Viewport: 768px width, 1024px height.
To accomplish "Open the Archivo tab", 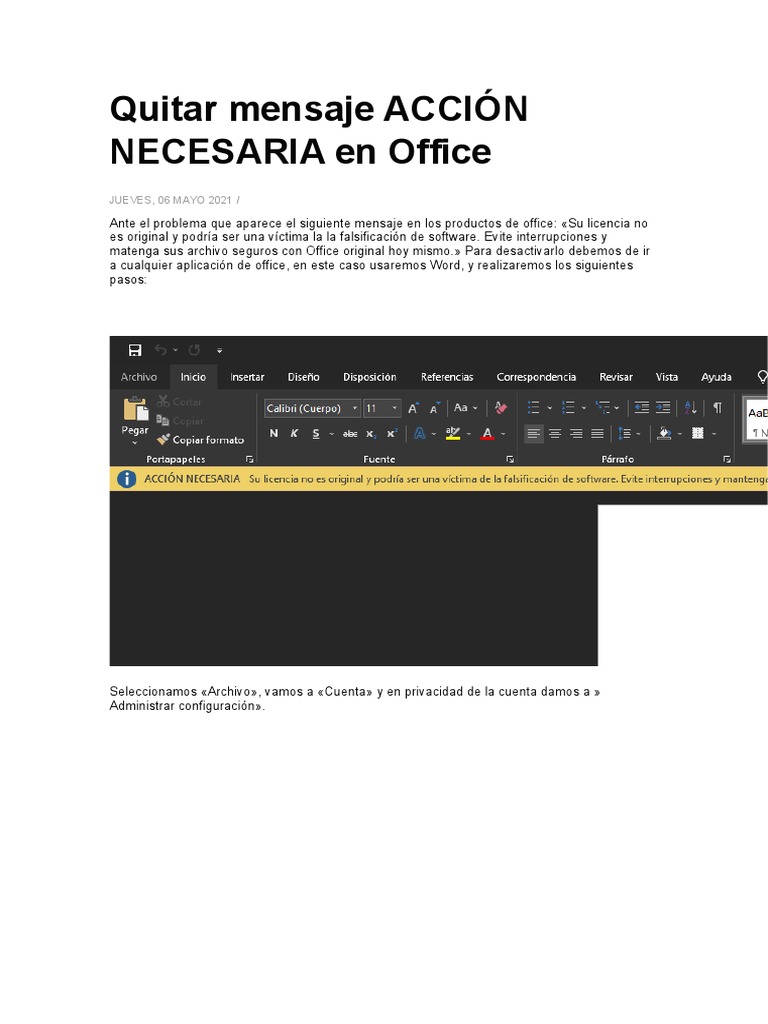I will coord(139,377).
